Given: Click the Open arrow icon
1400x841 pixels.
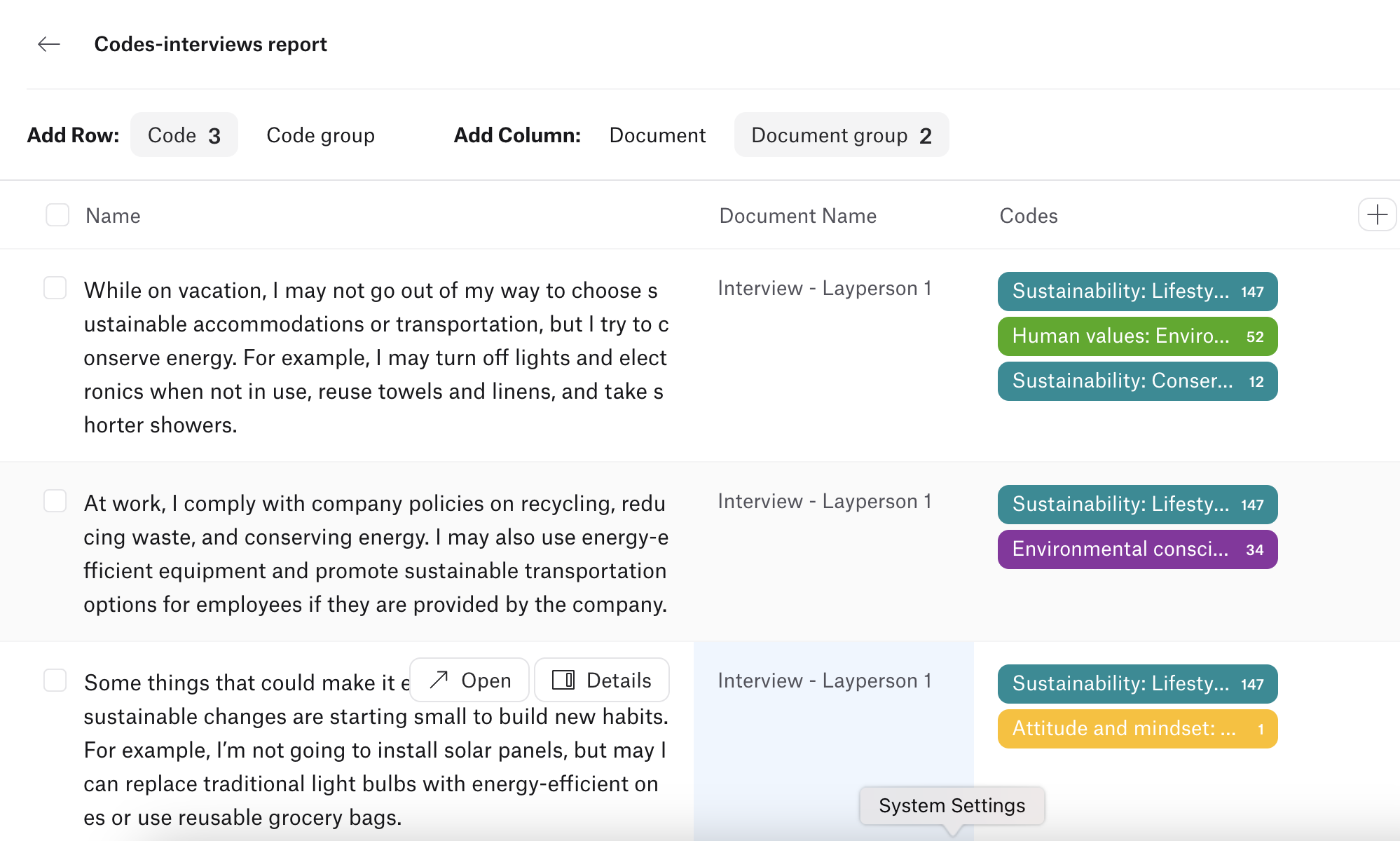Looking at the screenshot, I should (x=439, y=680).
